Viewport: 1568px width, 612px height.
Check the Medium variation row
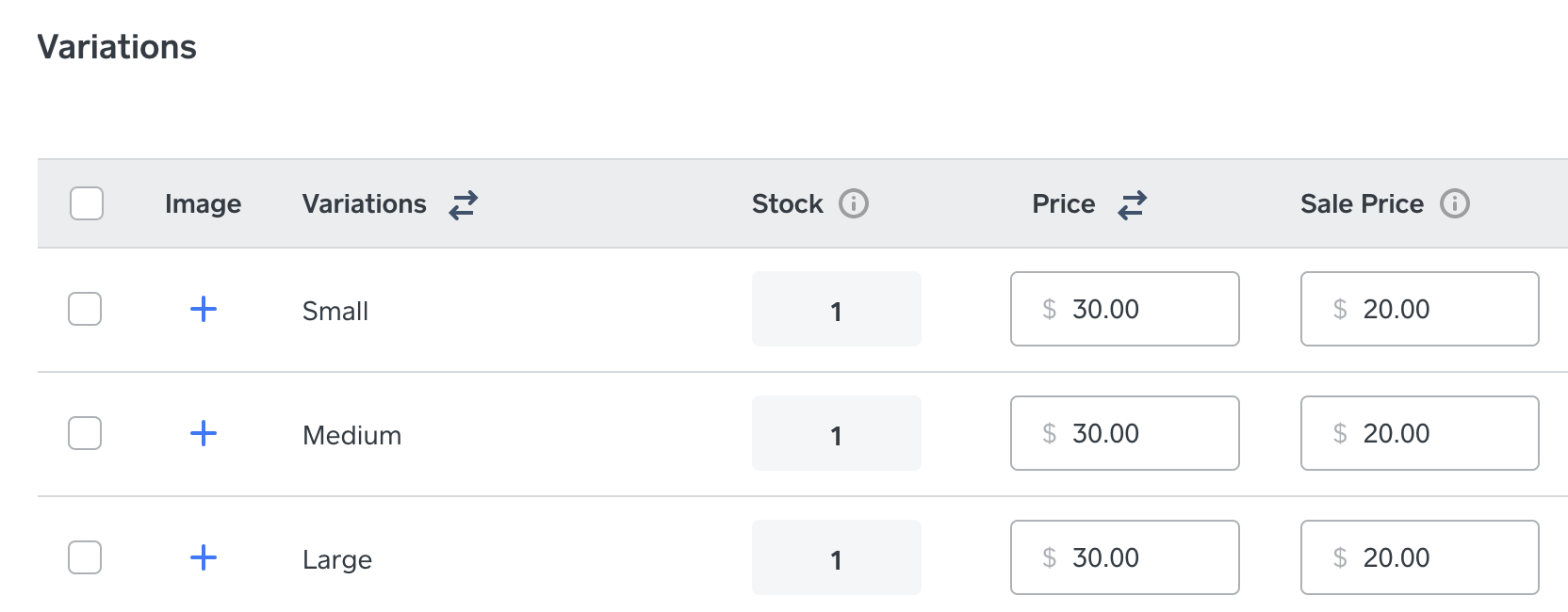pyautogui.click(x=85, y=433)
